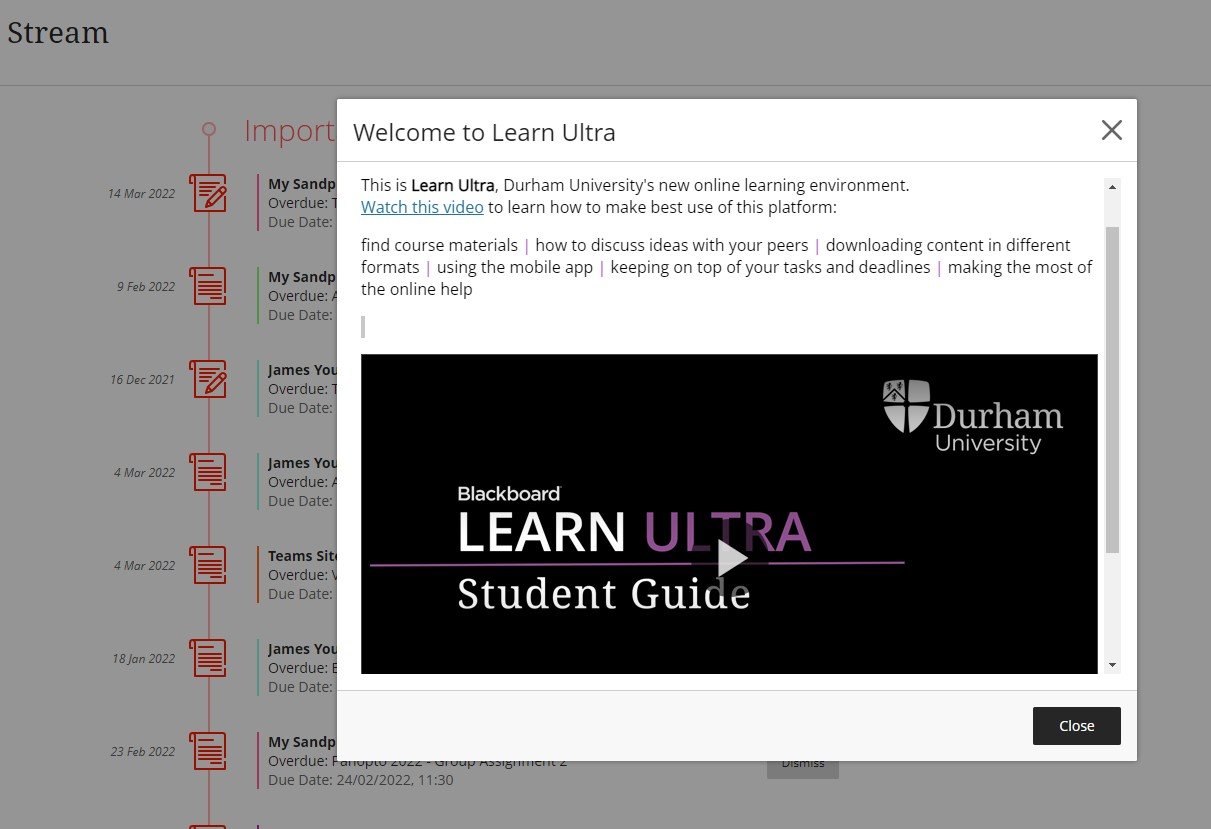Click the upper document icon dated 4 Mar 2022
This screenshot has width=1211, height=829.
pyautogui.click(x=208, y=472)
